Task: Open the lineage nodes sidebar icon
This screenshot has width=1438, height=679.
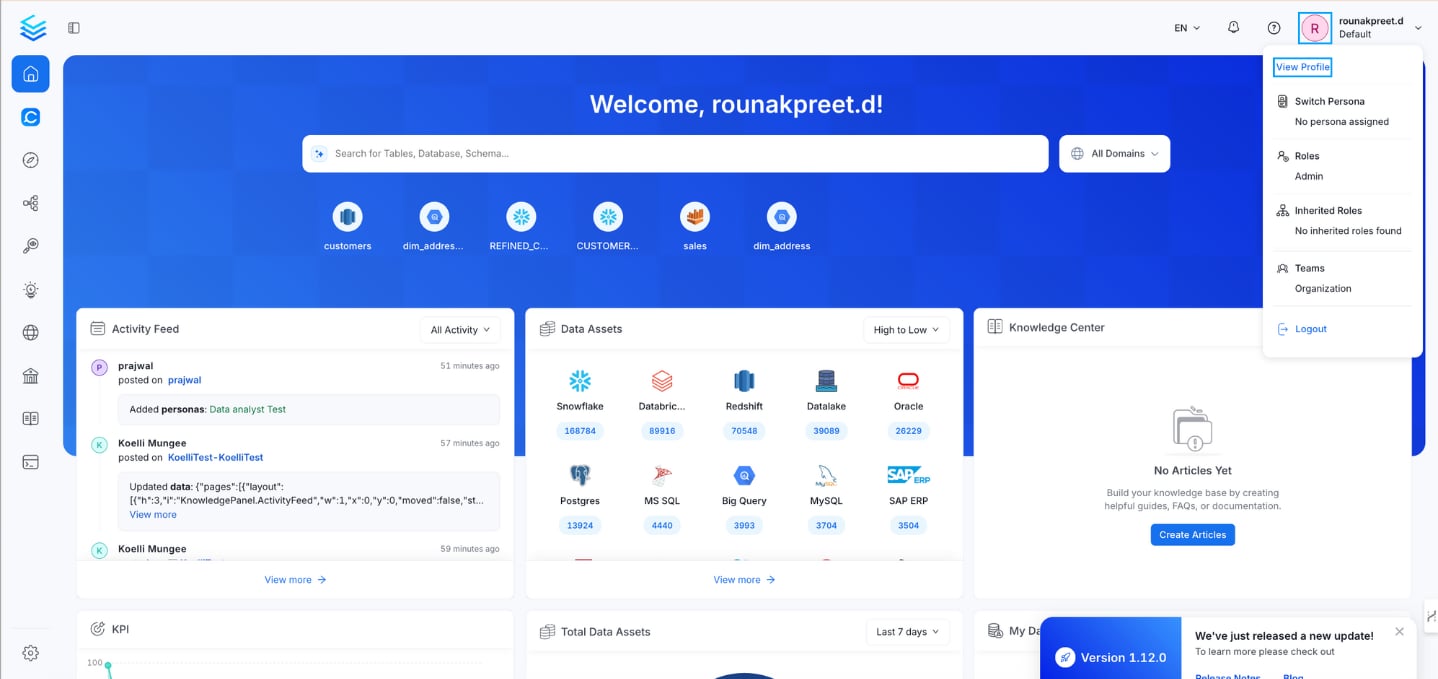Action: [30, 203]
